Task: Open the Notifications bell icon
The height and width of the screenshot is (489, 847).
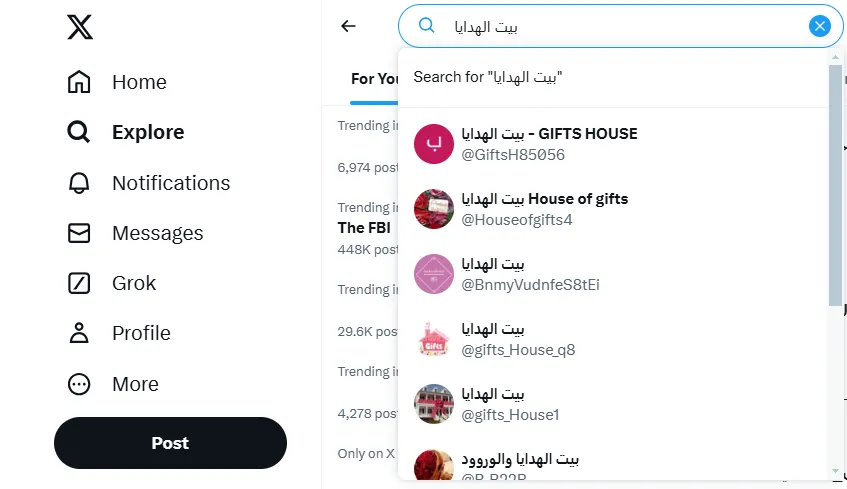Action: pyautogui.click(x=79, y=183)
